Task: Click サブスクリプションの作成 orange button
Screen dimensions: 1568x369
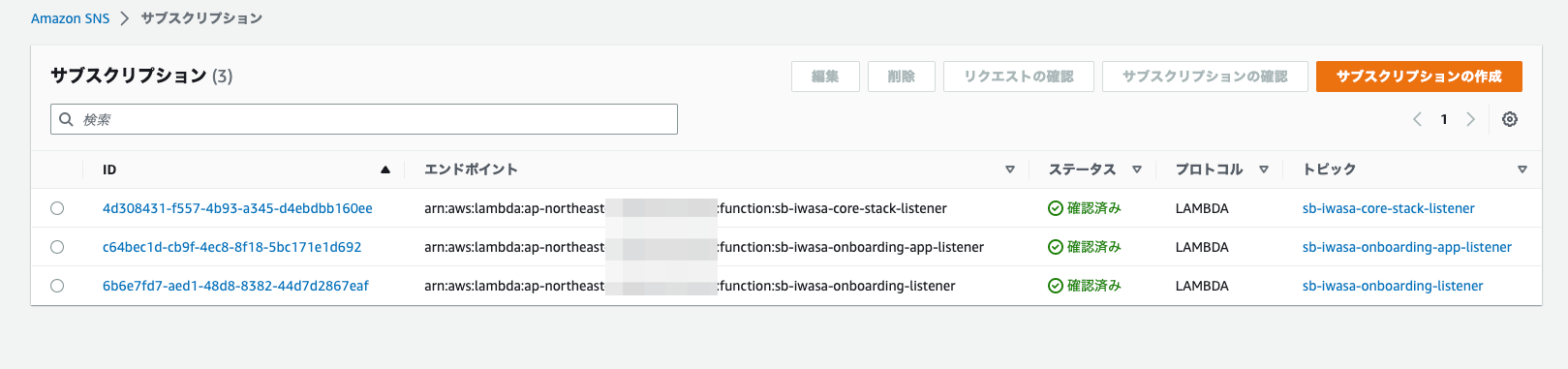Action: (1419, 77)
